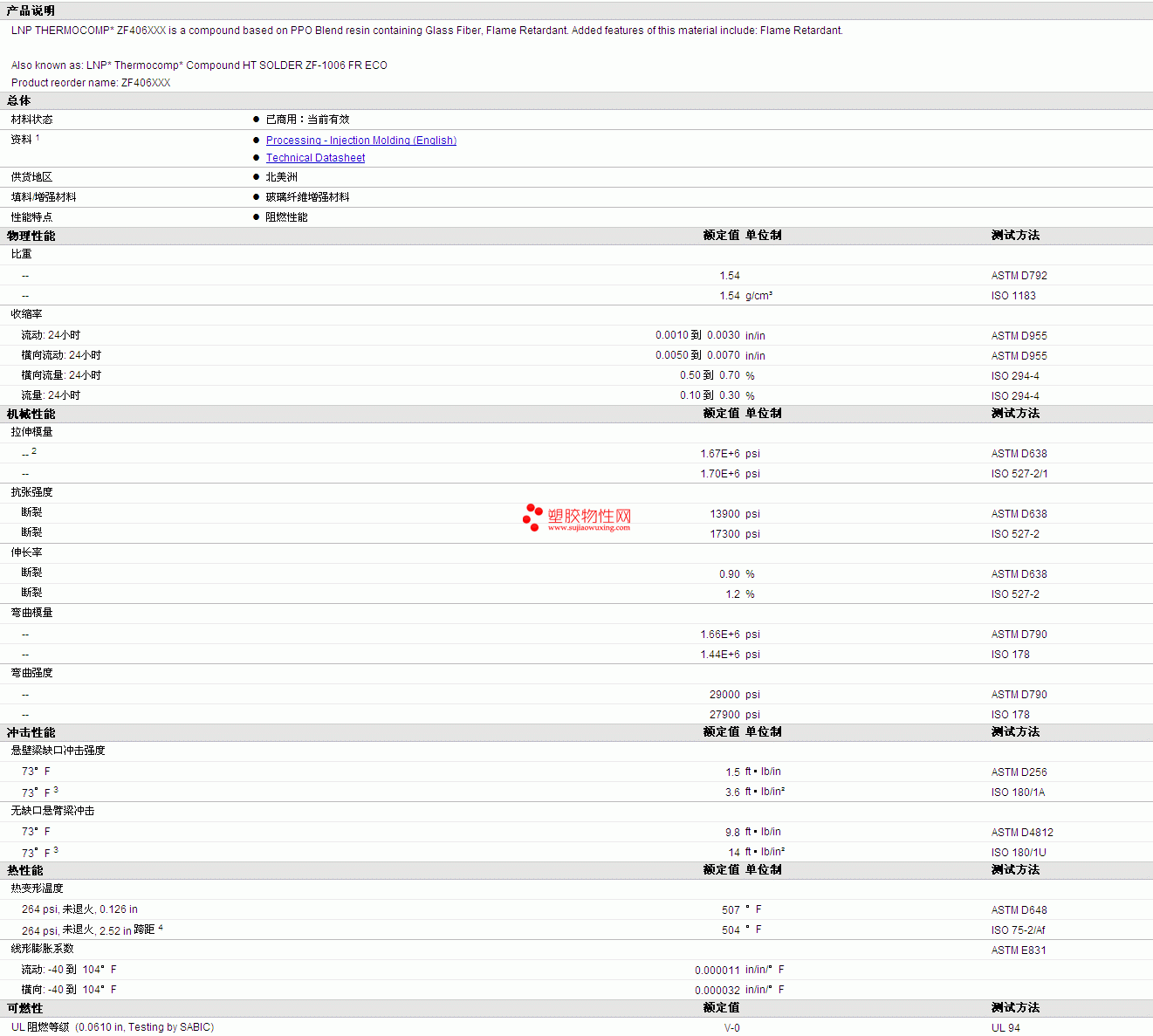Viewport: 1153px width, 1036px height.
Task: Select the ASTM D648 test method
Action: pyautogui.click(x=1019, y=910)
